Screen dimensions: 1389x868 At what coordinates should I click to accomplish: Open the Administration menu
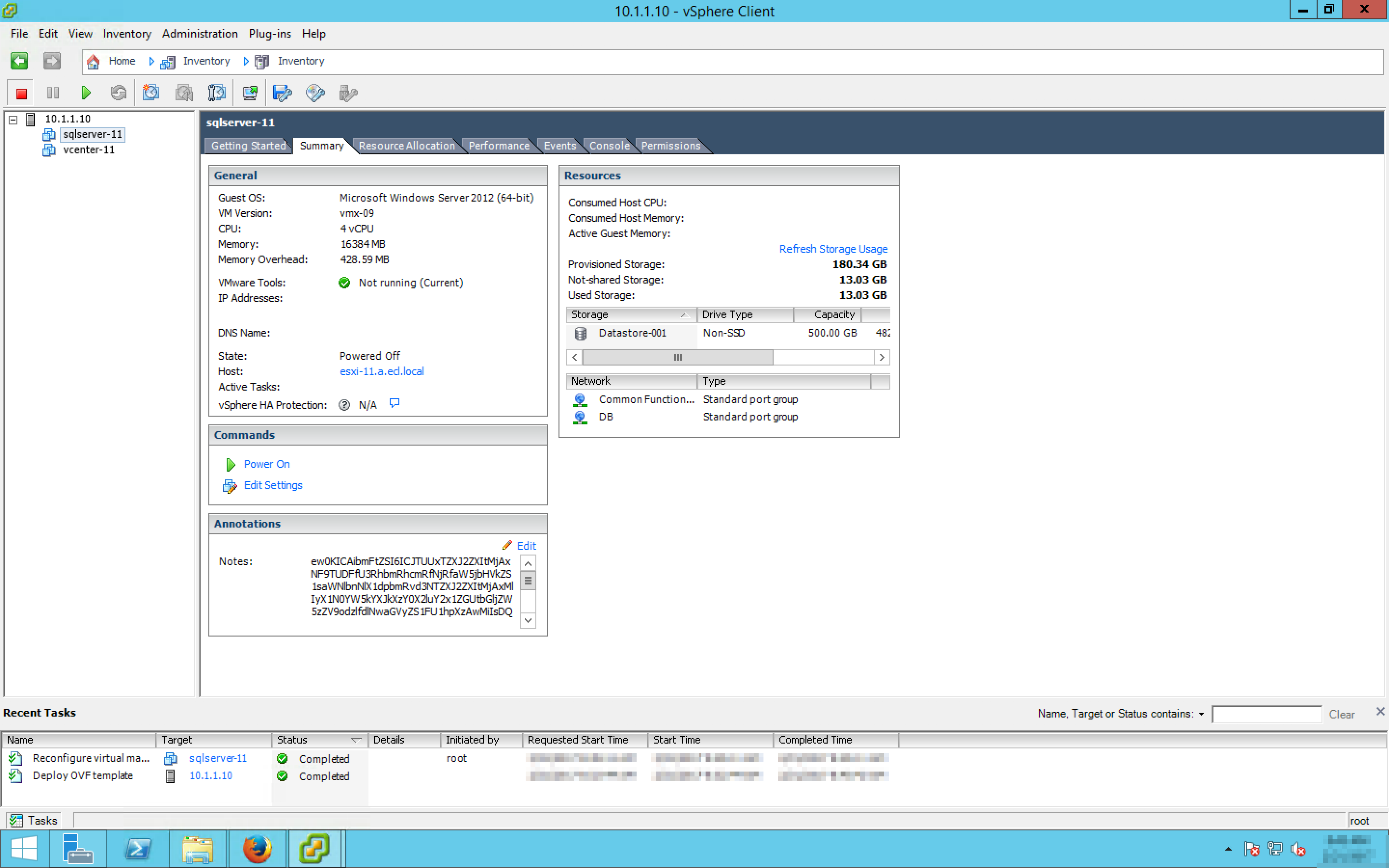[x=199, y=34]
